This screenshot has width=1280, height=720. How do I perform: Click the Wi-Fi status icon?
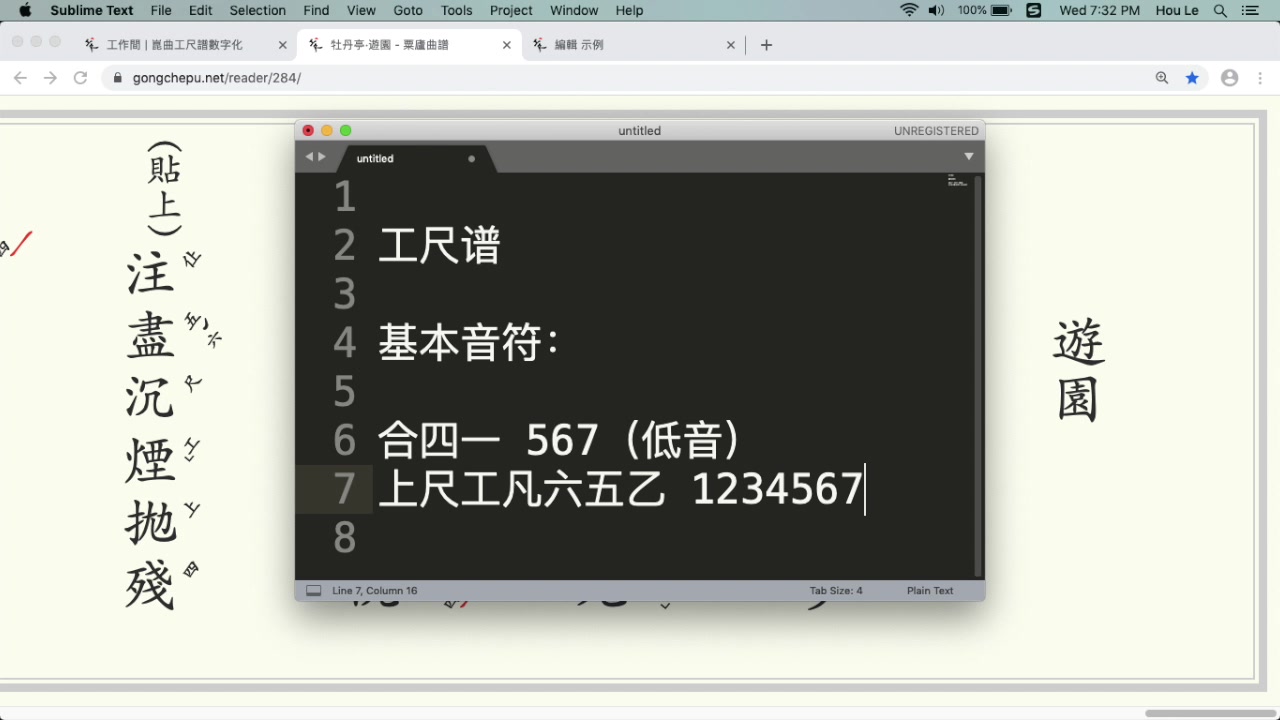[x=909, y=10]
